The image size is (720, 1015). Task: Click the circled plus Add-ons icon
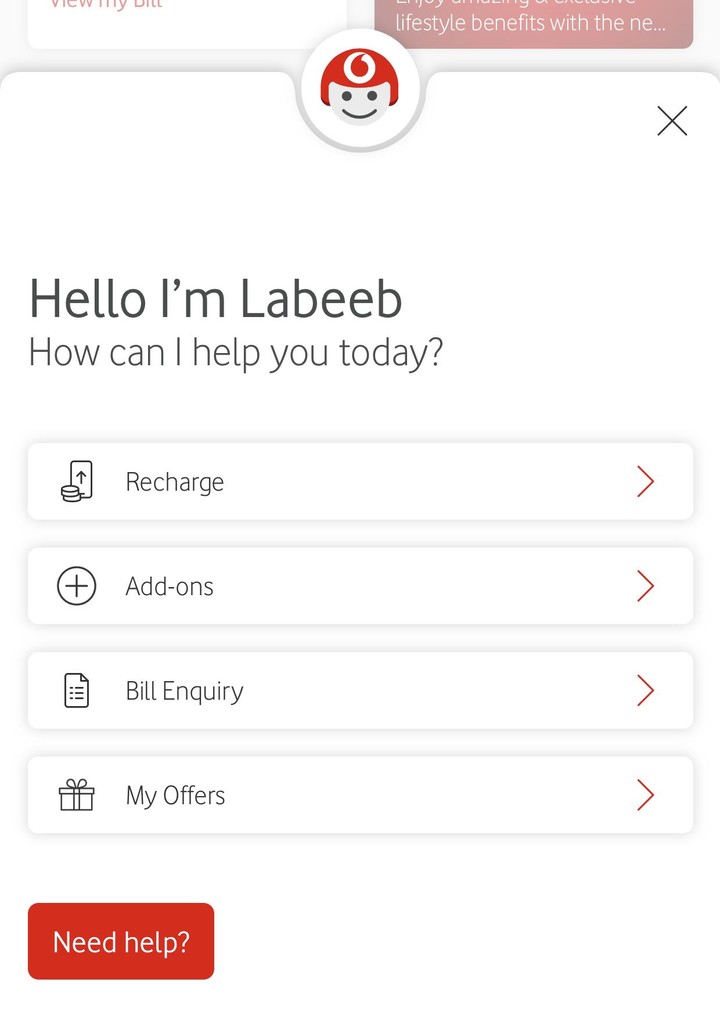pos(77,586)
